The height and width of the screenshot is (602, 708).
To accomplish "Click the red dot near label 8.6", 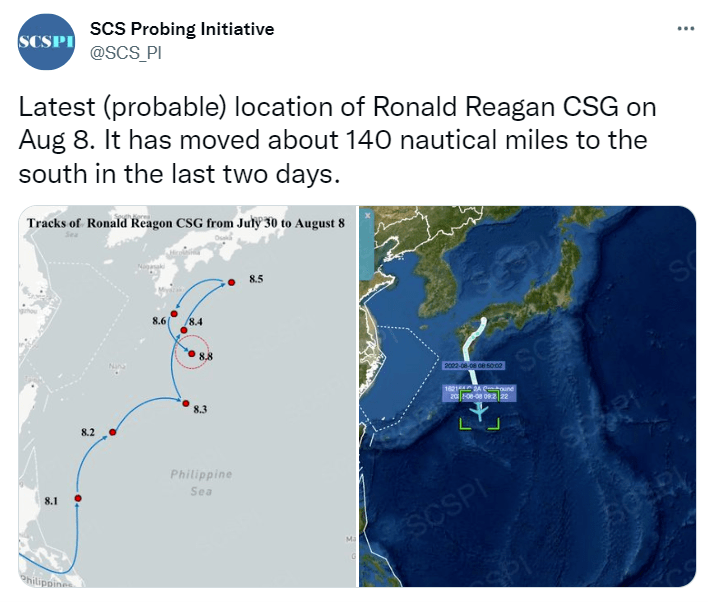I will (x=174, y=313).
